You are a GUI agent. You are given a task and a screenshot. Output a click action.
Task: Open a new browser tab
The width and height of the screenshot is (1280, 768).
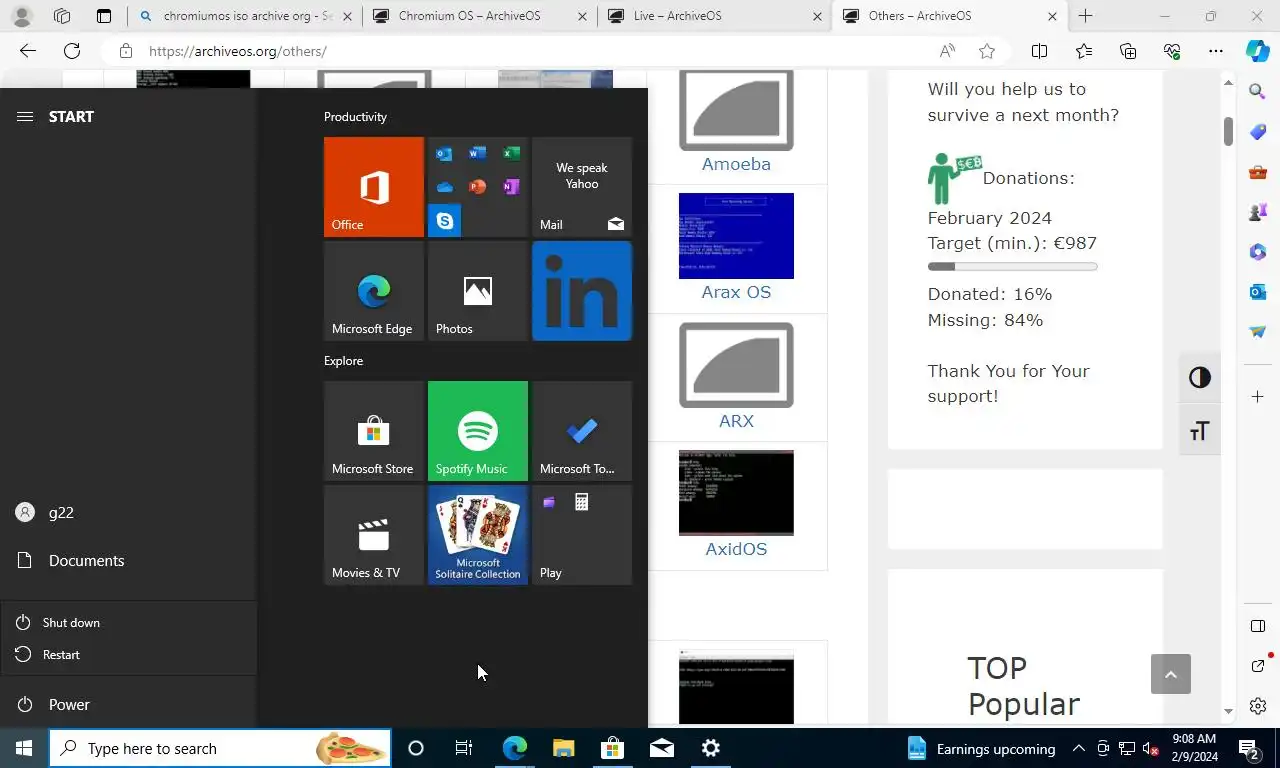[1085, 16]
